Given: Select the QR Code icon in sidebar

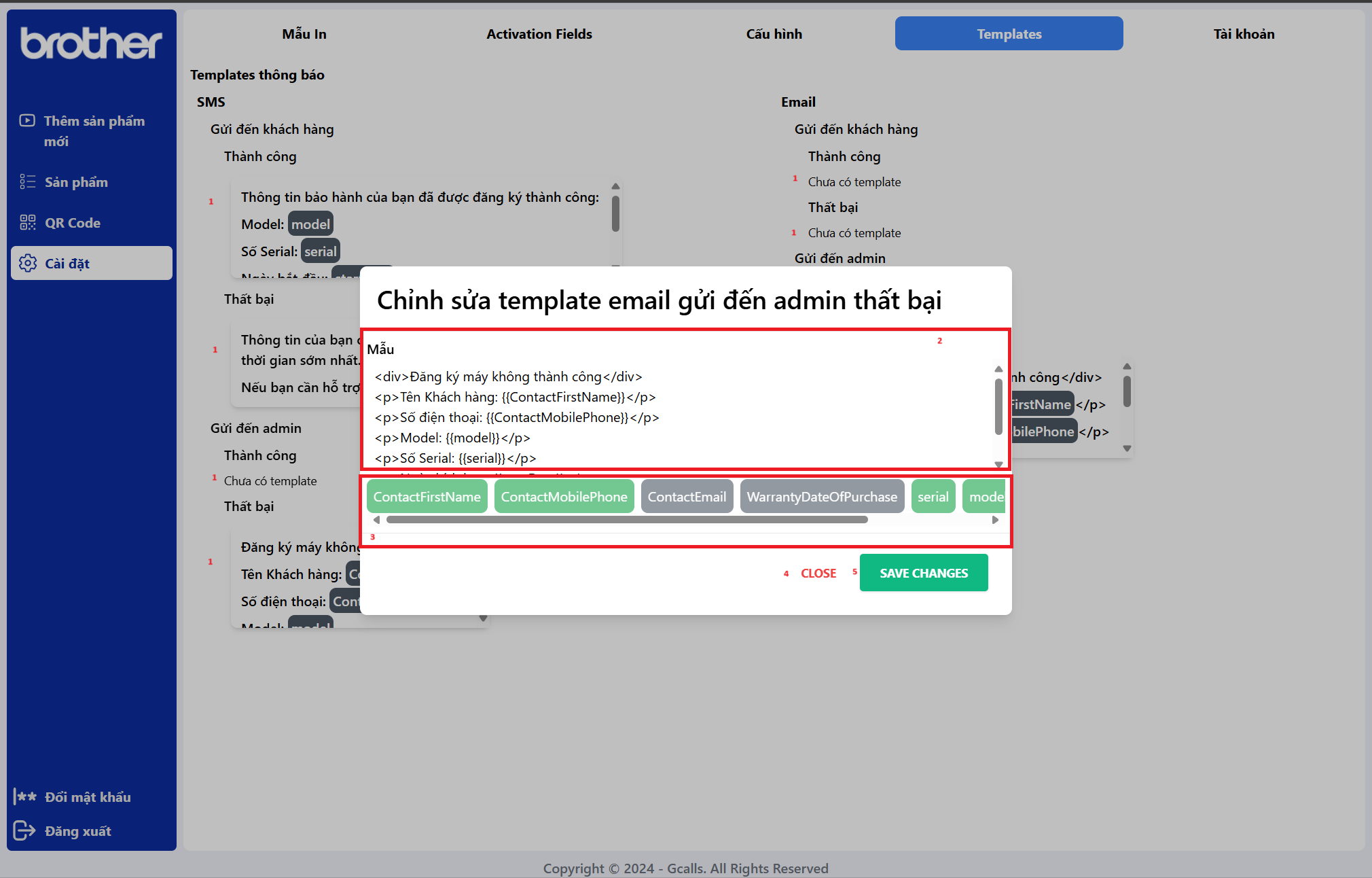Looking at the screenshot, I should tap(29, 222).
